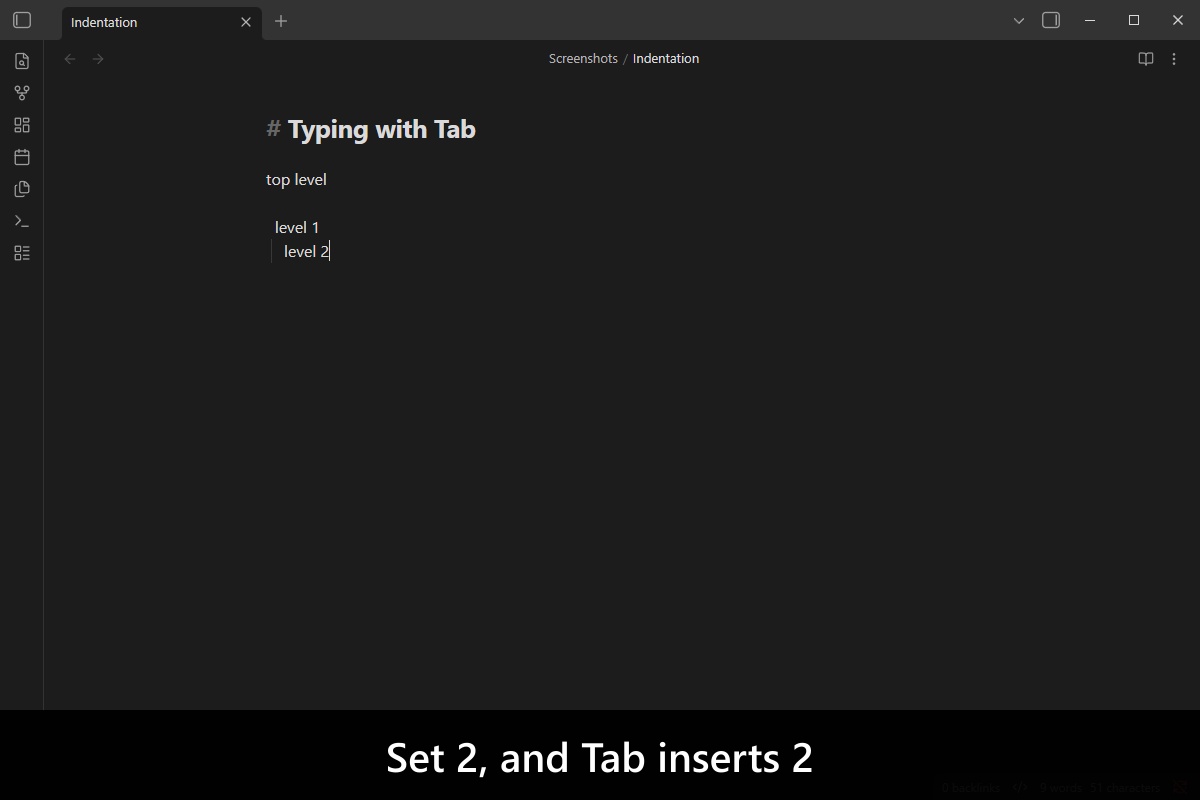The image size is (1200, 800).
Task: Navigate back with the left arrow
Action: [70, 59]
